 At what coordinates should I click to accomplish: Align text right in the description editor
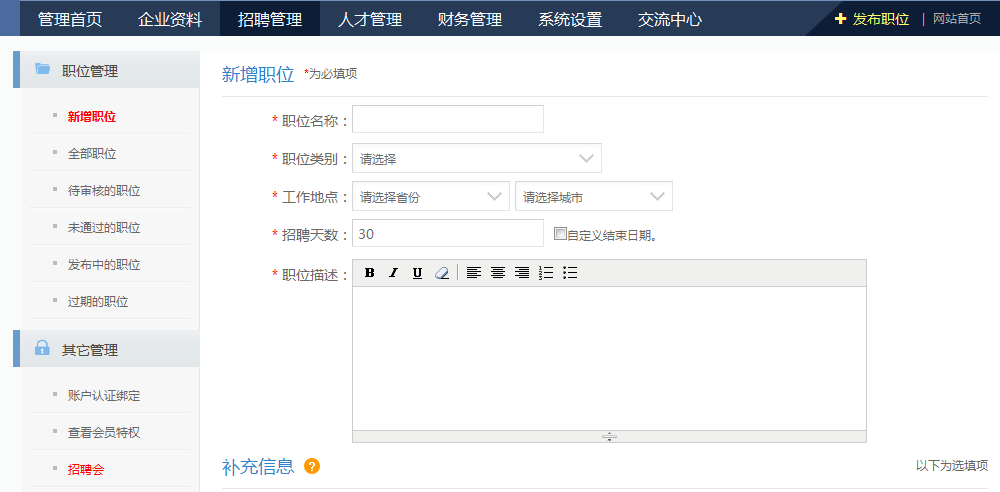(522, 273)
